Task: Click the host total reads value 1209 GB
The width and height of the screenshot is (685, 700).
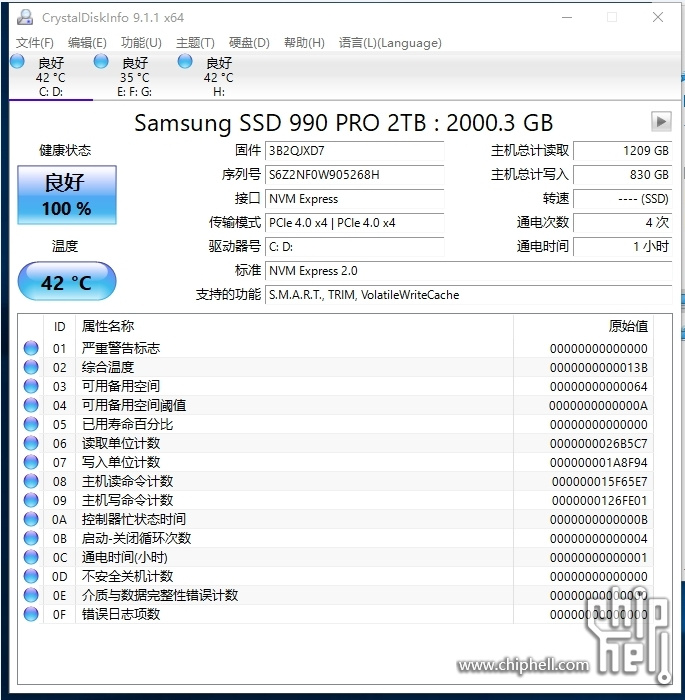Action: point(622,151)
